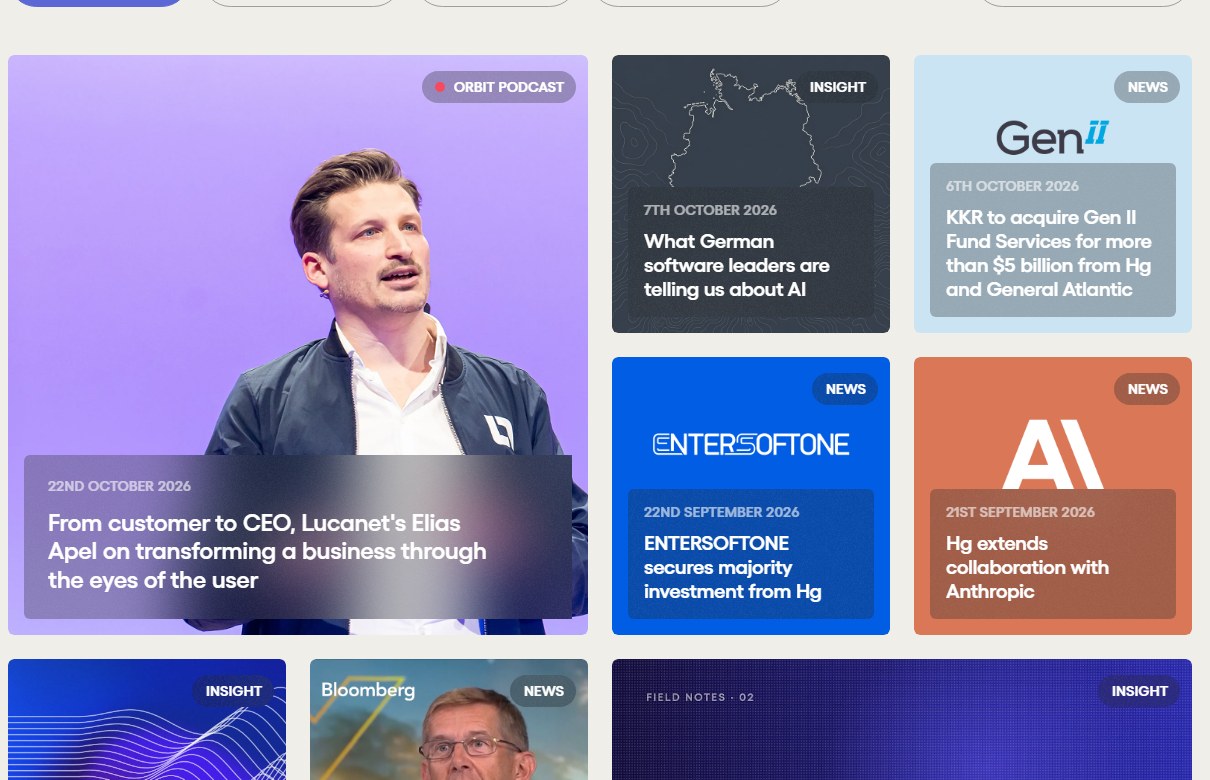Click the "7TH OCTOBER 2026" date

pos(710,210)
